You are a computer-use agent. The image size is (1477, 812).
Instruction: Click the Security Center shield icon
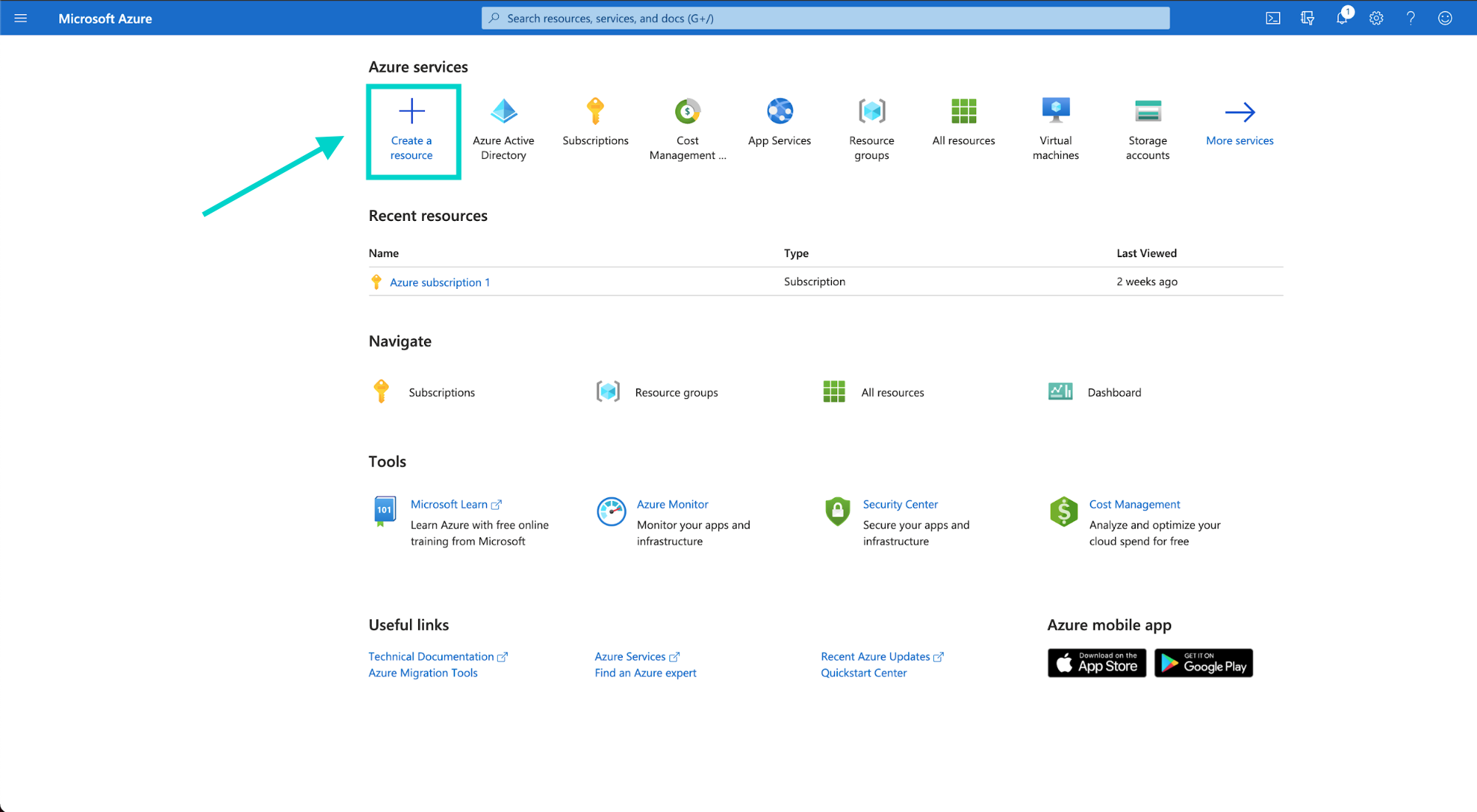(837, 511)
